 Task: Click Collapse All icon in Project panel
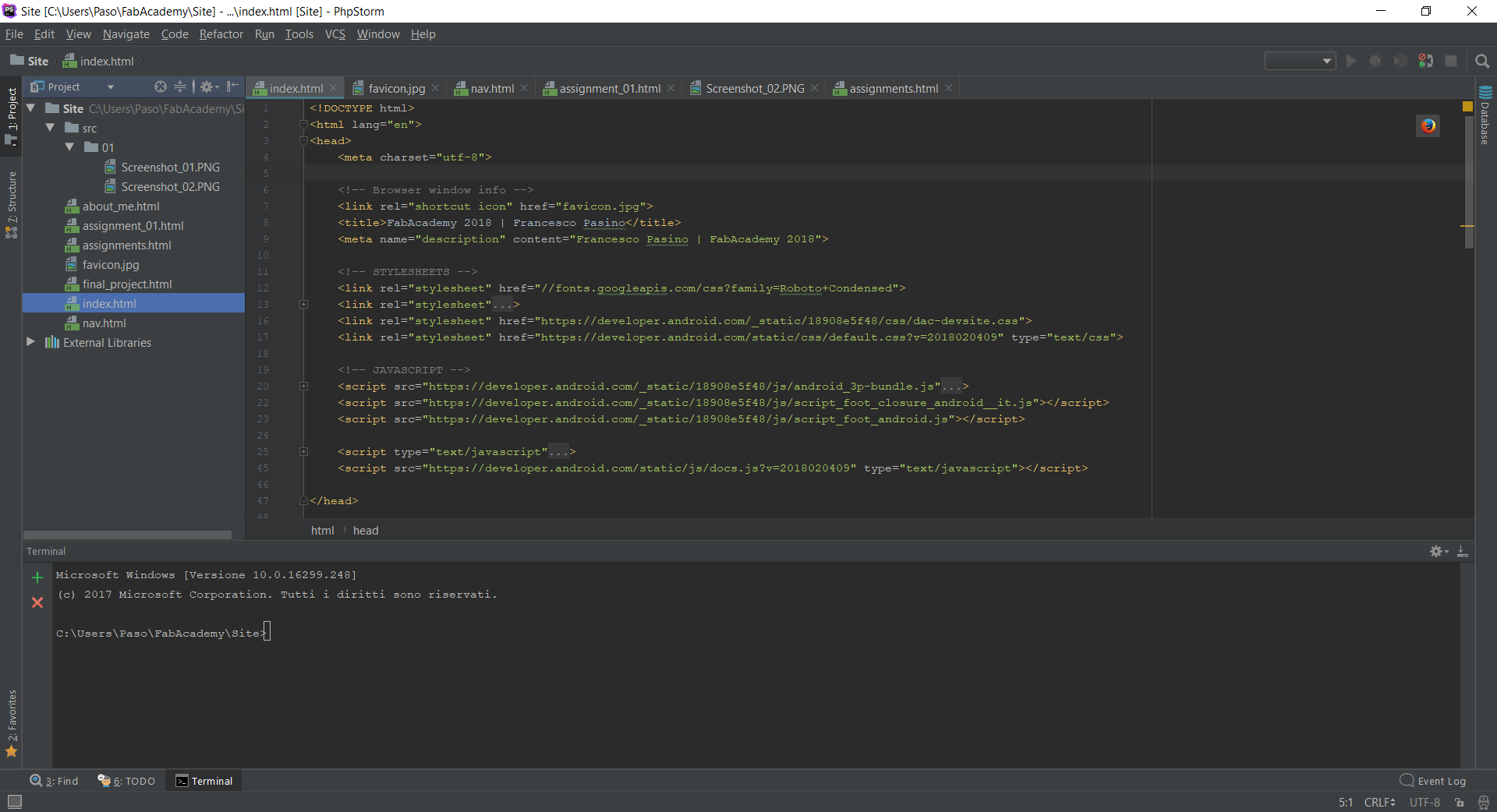(x=180, y=86)
